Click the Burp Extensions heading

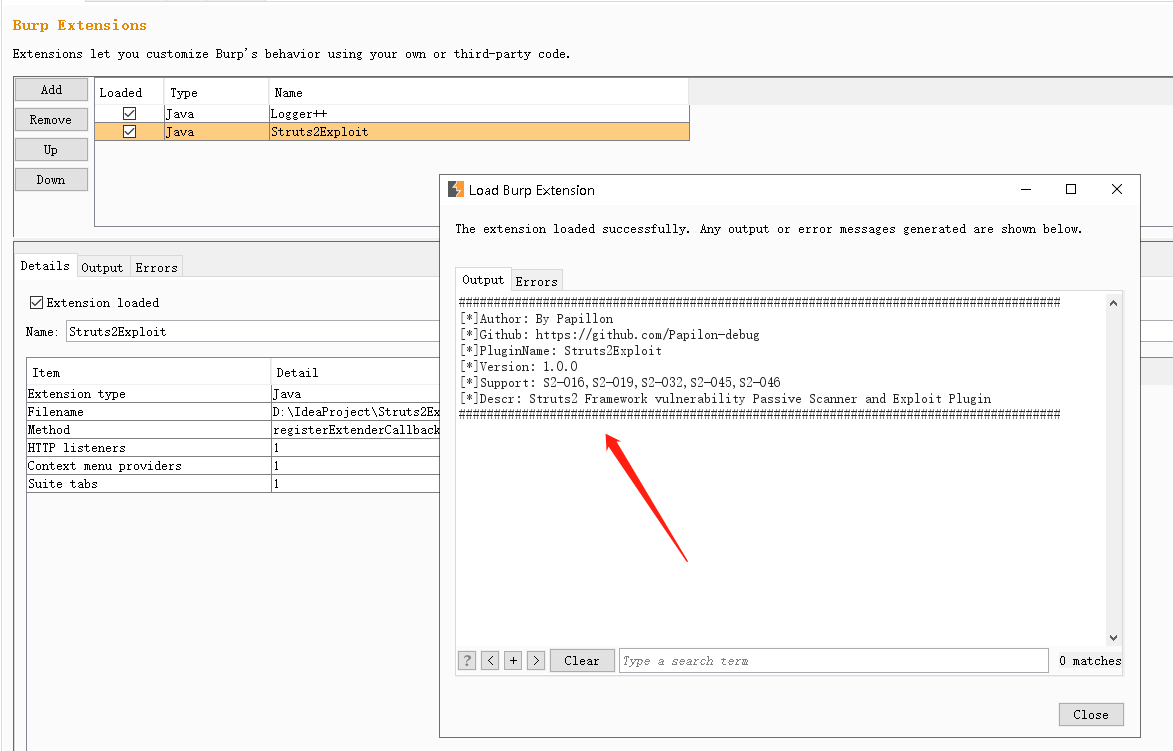pos(79,25)
